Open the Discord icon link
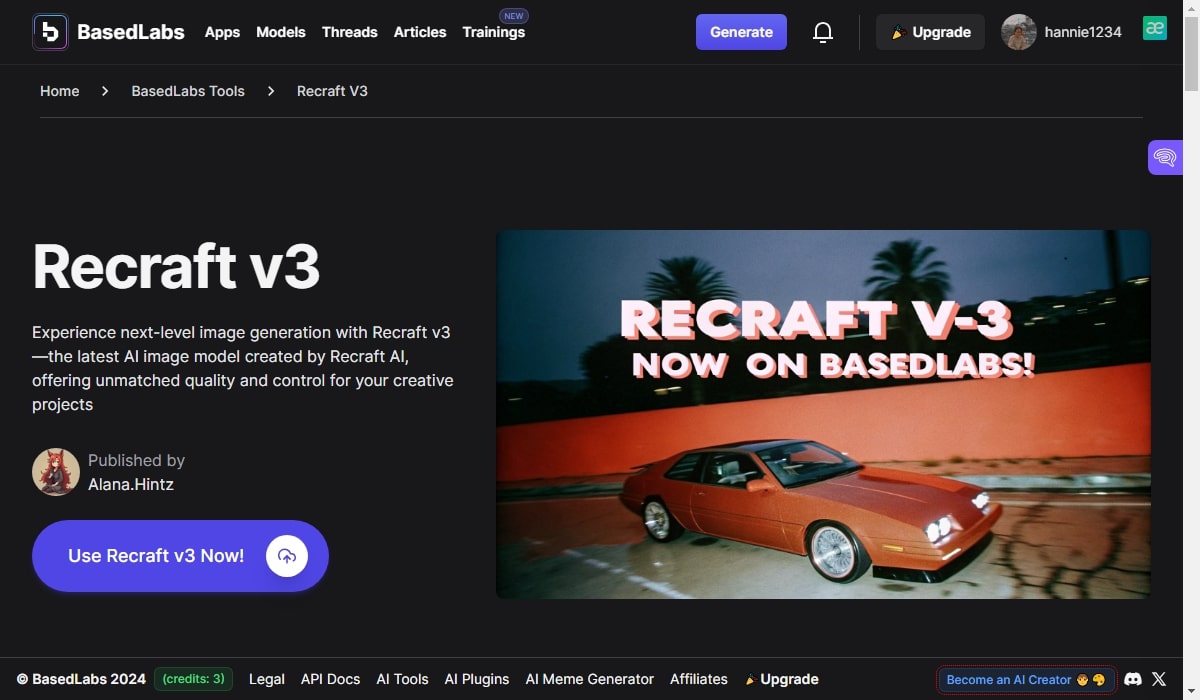The width and height of the screenshot is (1200, 700). pyautogui.click(x=1133, y=679)
